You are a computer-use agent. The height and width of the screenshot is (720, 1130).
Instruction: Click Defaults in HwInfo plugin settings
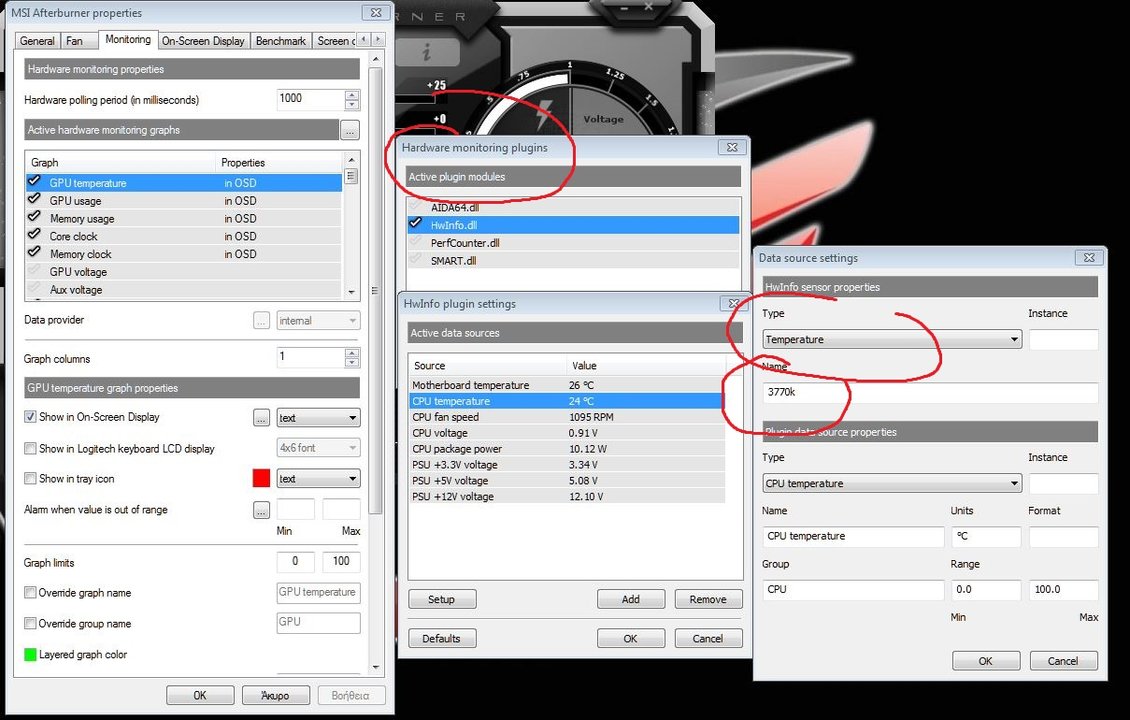point(442,639)
